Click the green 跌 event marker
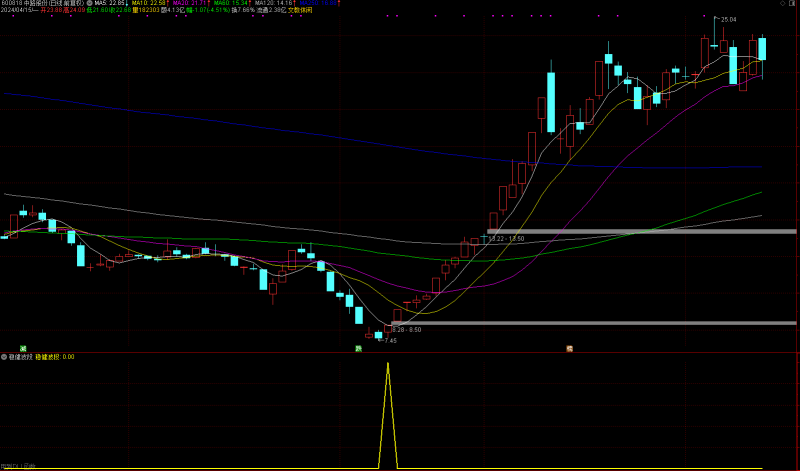The height and width of the screenshot is (471, 800). (357, 348)
